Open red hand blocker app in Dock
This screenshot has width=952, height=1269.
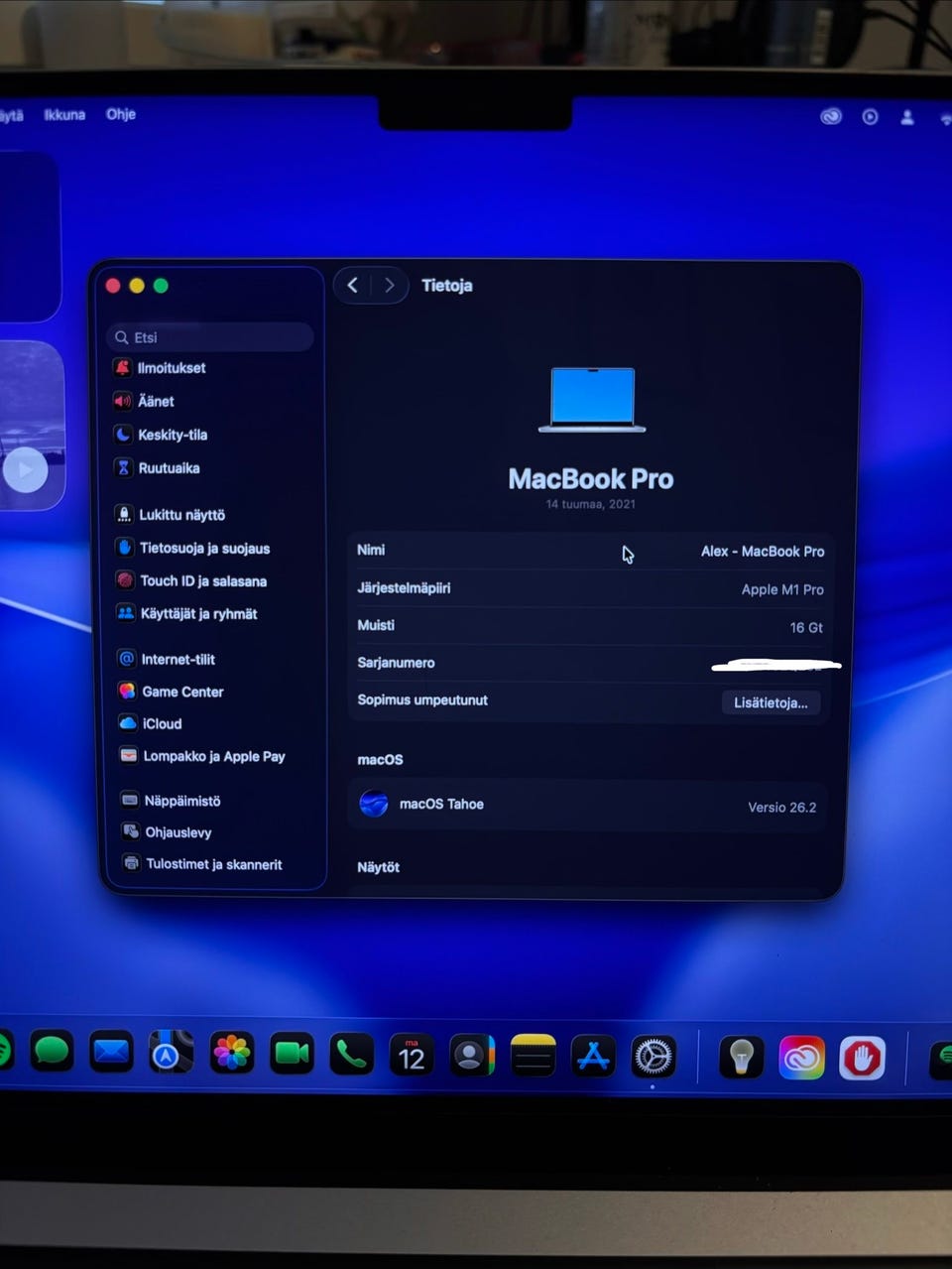[x=862, y=1059]
